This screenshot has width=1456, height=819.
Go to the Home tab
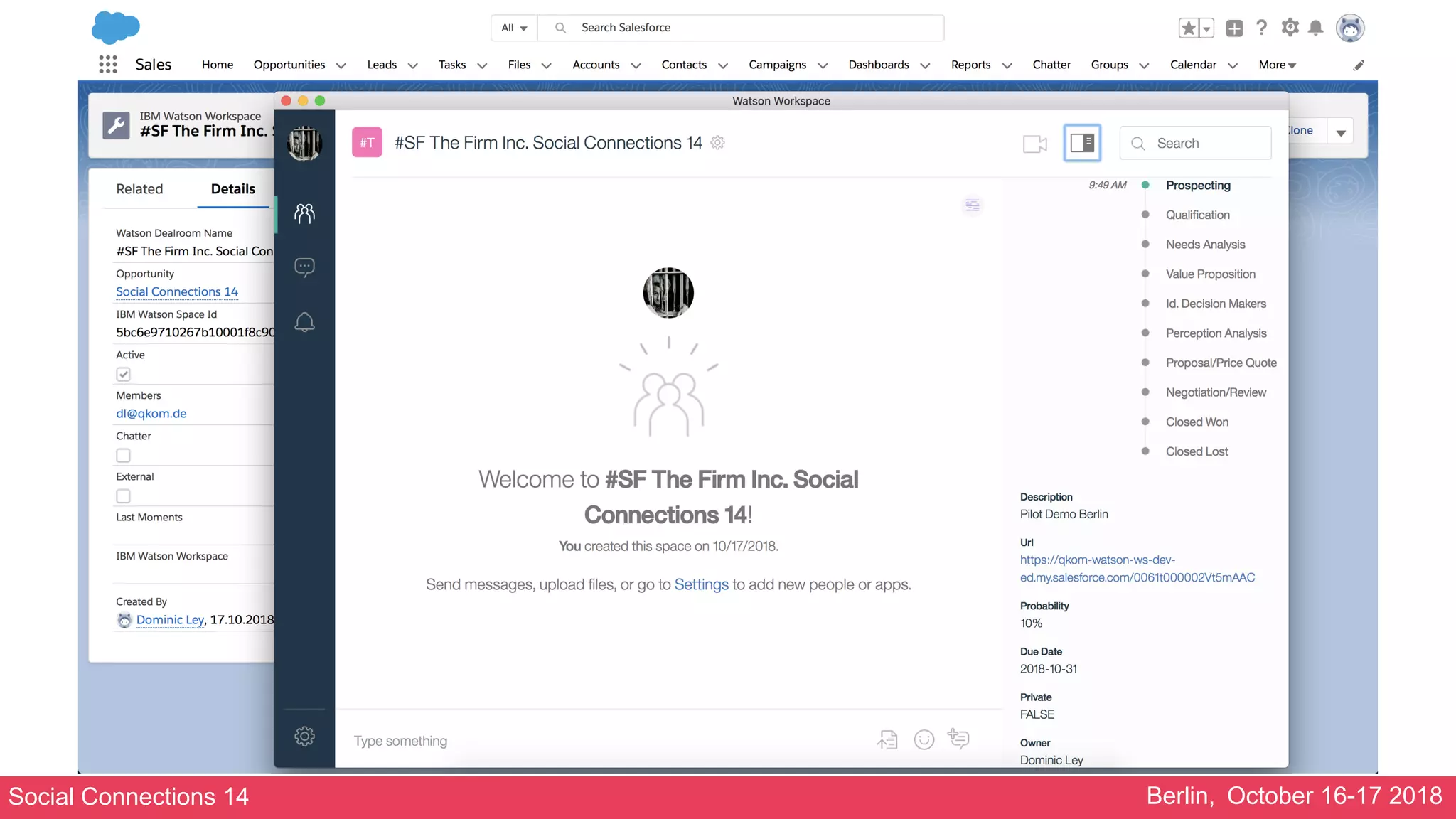pos(218,65)
